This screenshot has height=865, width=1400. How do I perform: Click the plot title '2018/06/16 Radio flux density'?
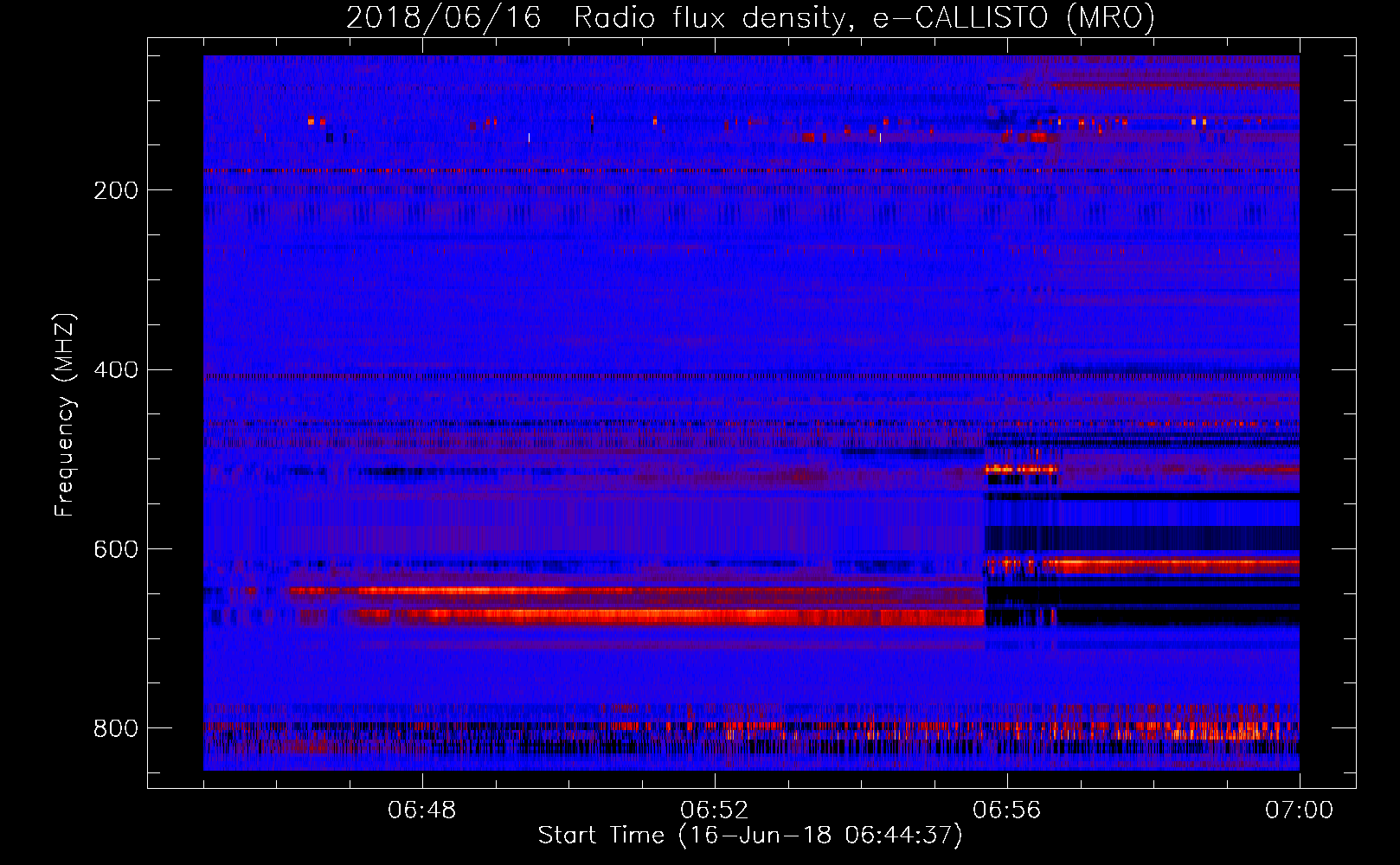point(750,18)
